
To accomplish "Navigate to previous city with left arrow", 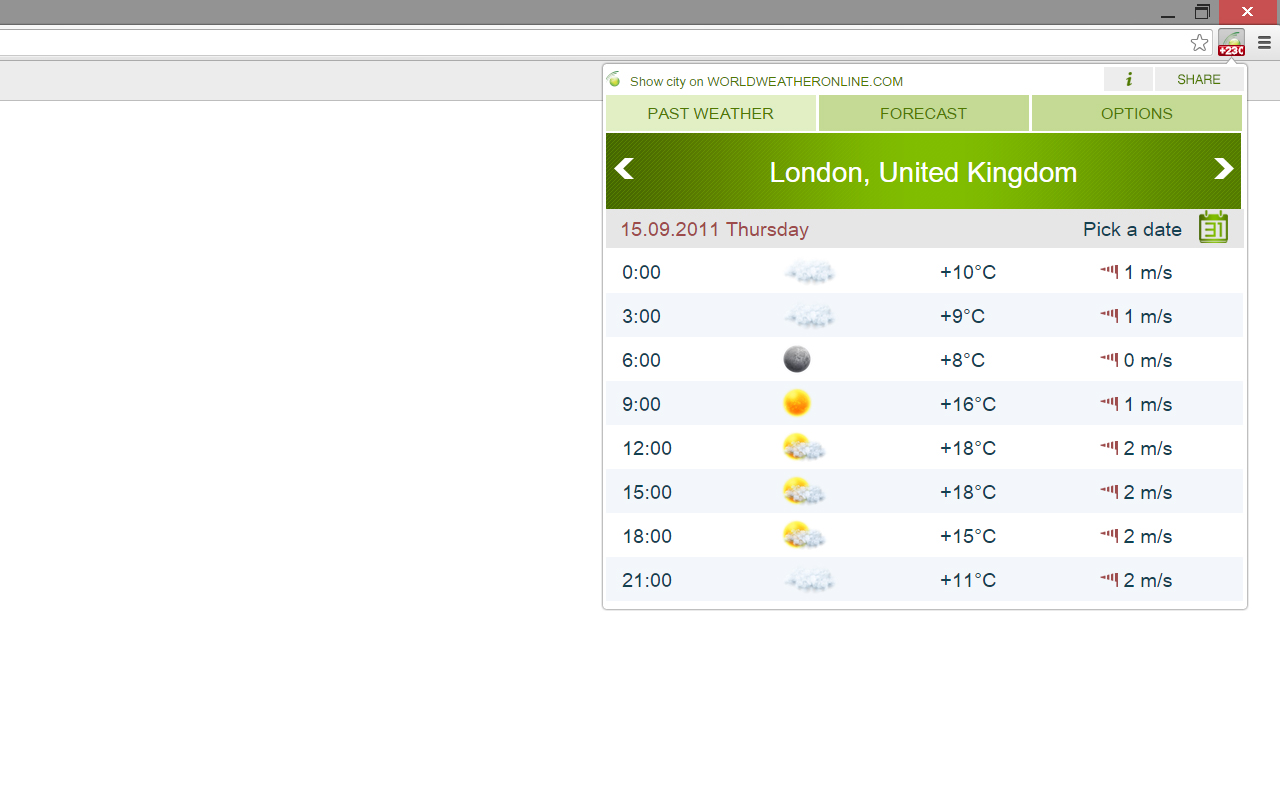I will [x=624, y=169].
